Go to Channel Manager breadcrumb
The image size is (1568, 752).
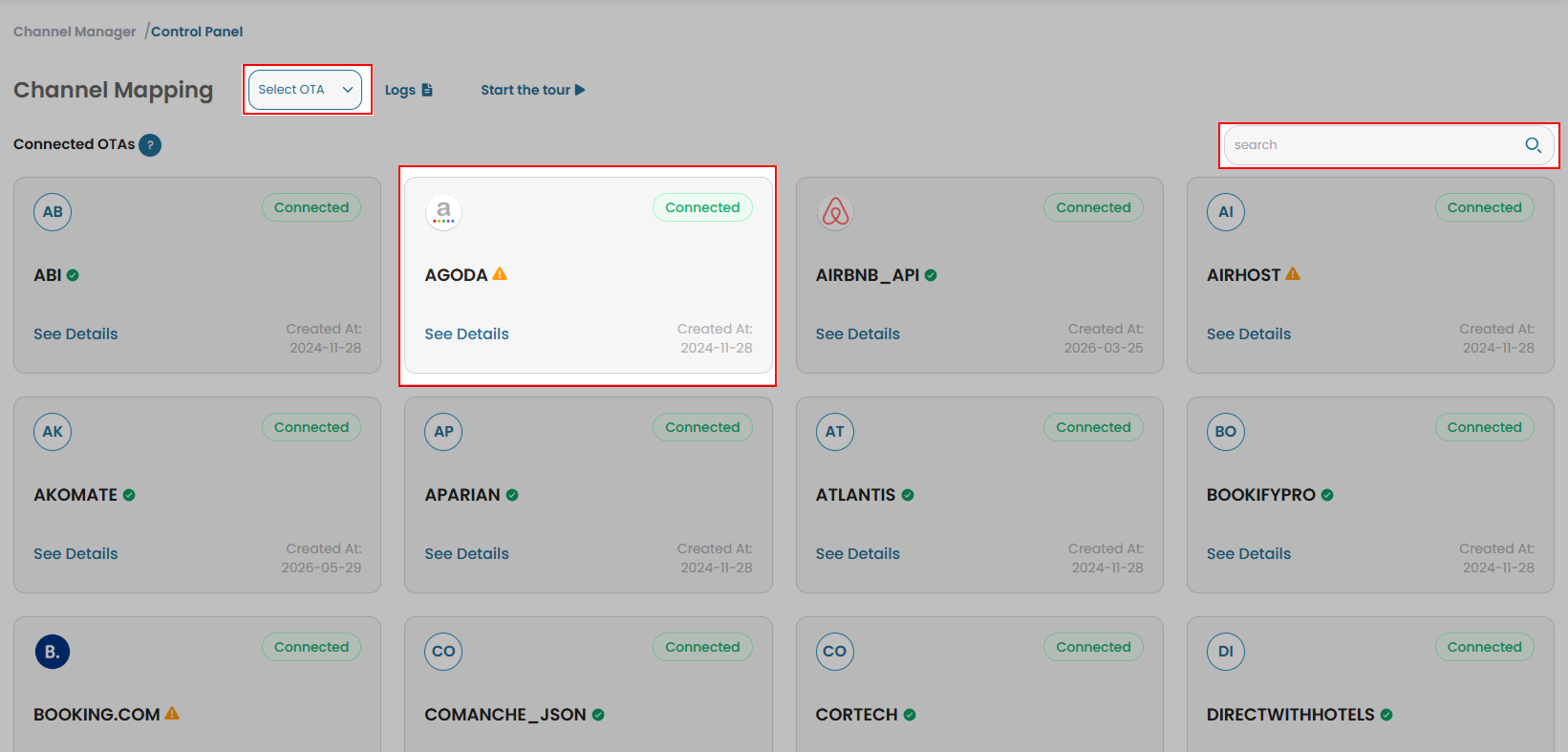[75, 32]
